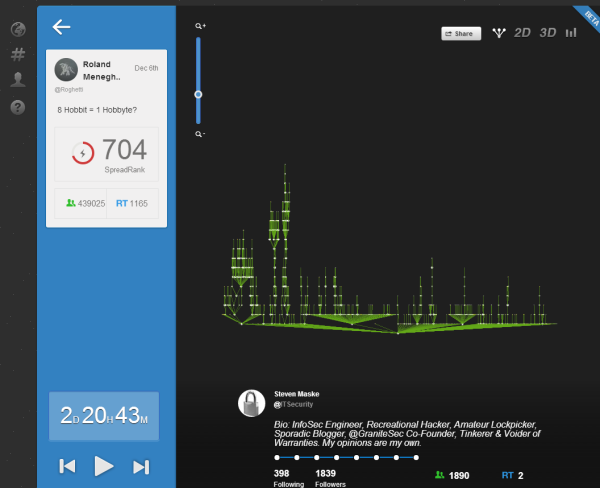Open the help question mark icon
600x488 pixels.
(x=18, y=108)
